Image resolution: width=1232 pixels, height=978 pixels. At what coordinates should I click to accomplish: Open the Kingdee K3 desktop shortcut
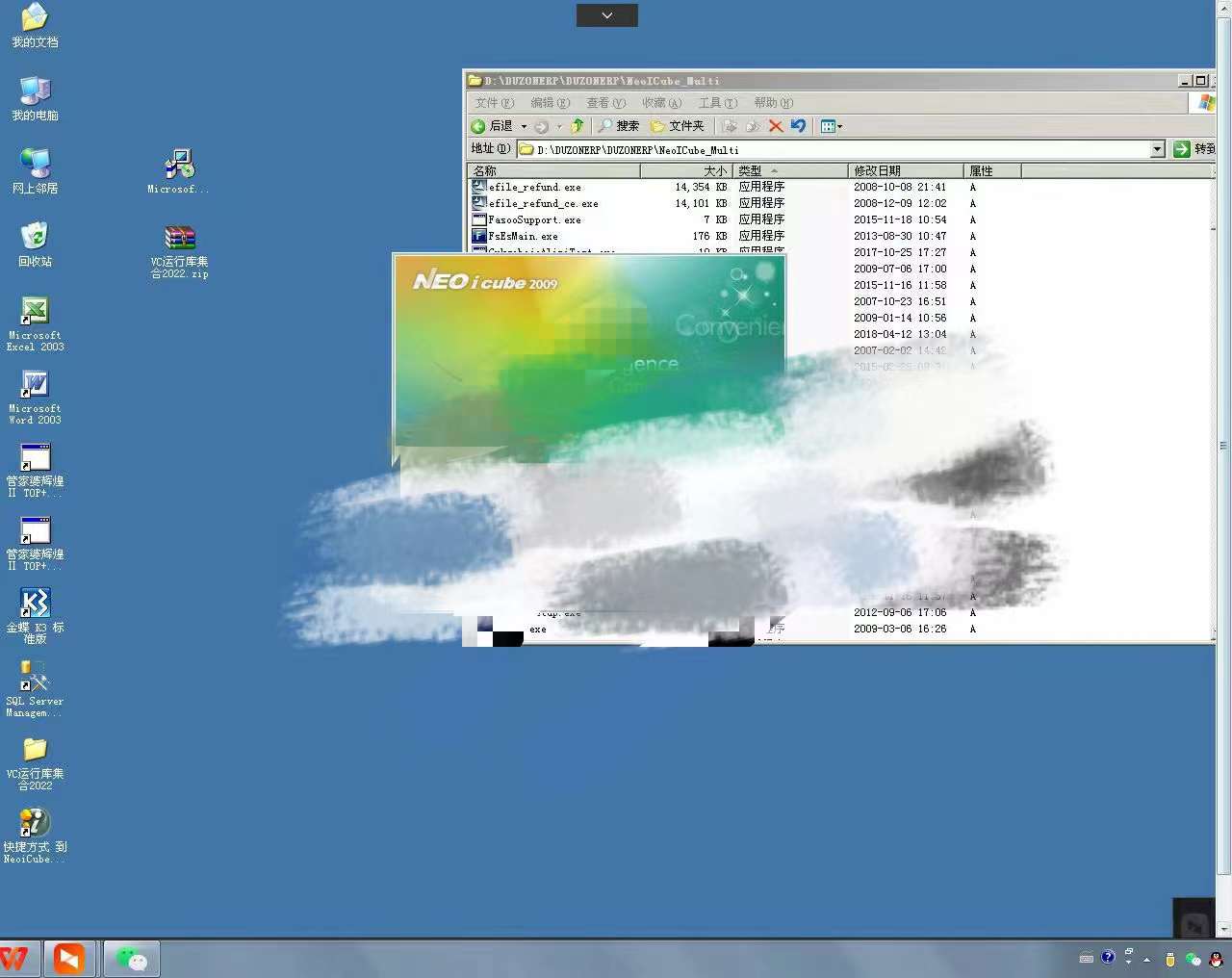click(35, 604)
